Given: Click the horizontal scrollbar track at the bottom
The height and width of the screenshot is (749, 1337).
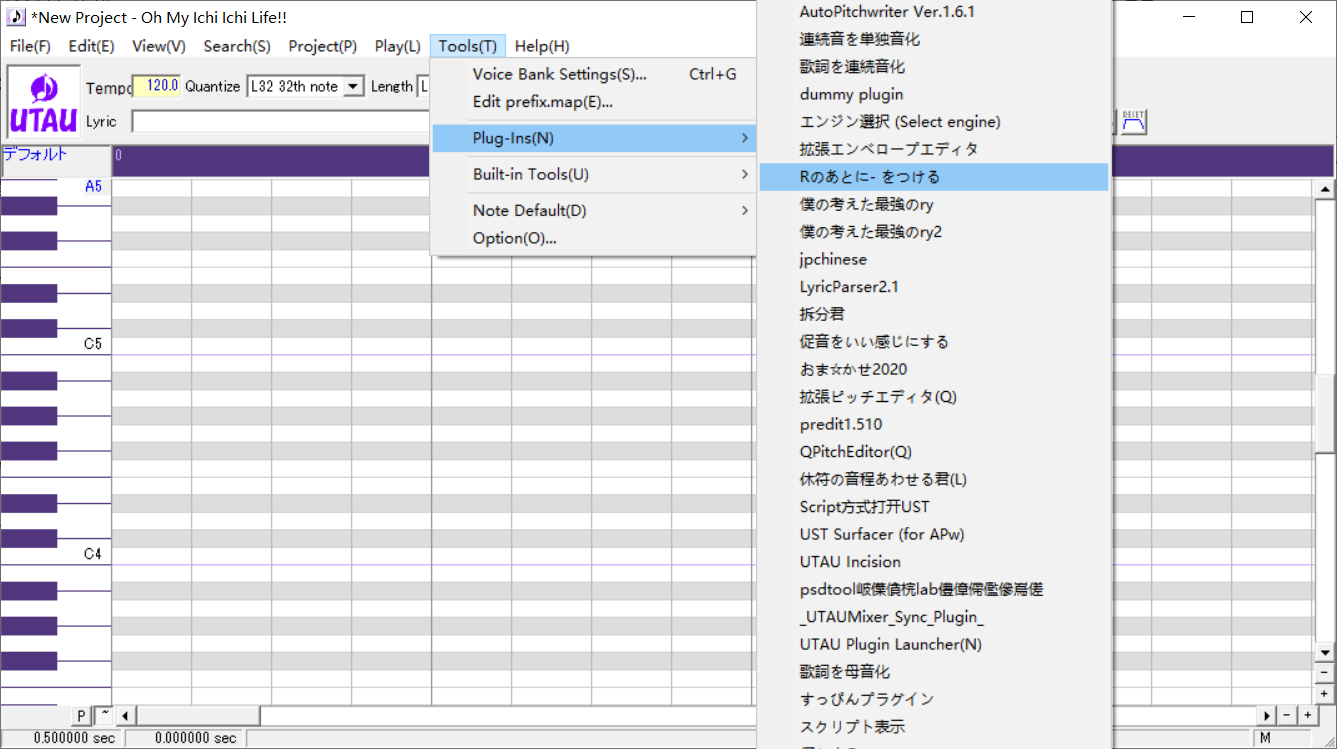Looking at the screenshot, I should (x=500, y=715).
